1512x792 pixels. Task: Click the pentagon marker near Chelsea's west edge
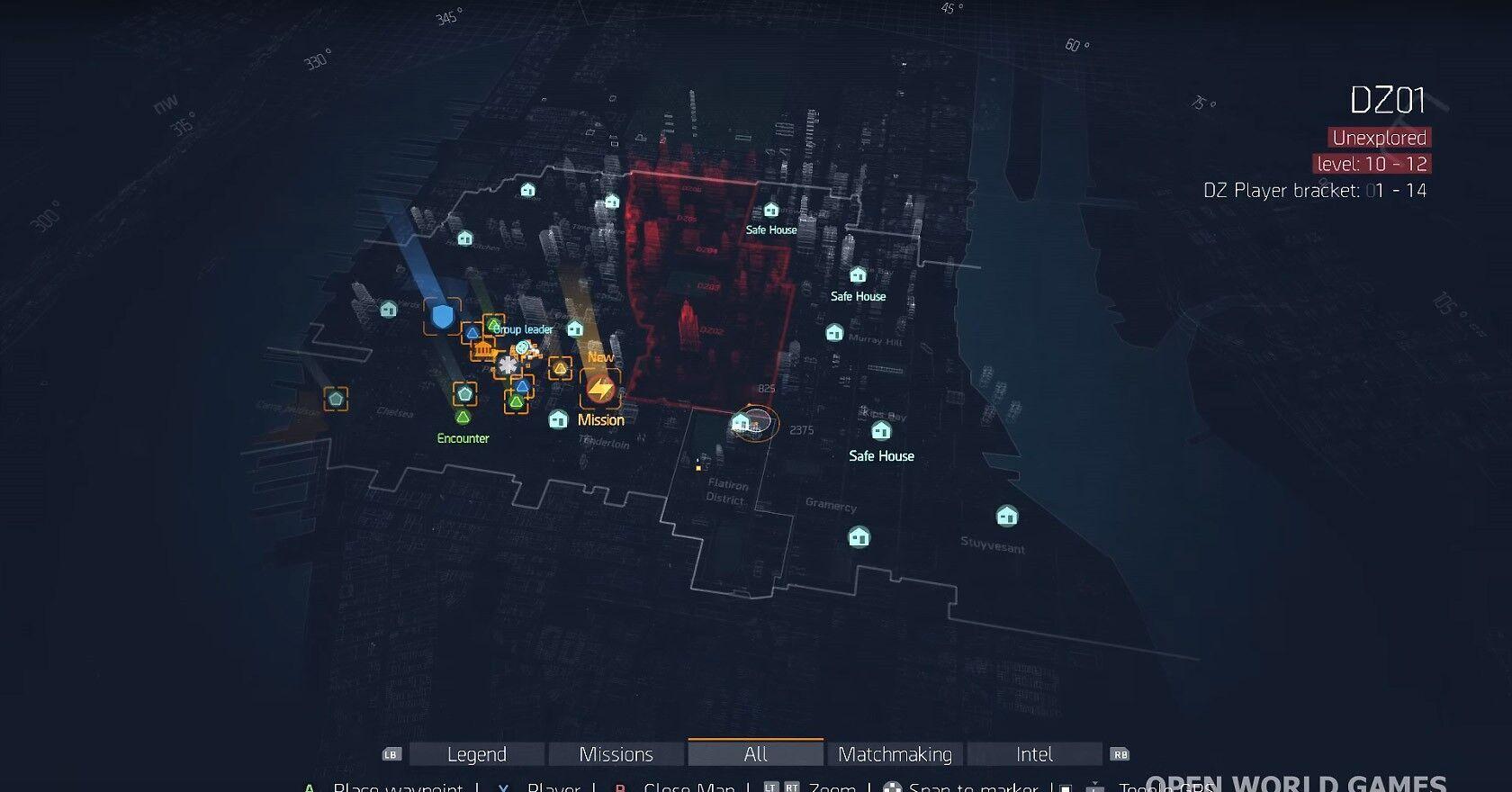click(x=336, y=398)
